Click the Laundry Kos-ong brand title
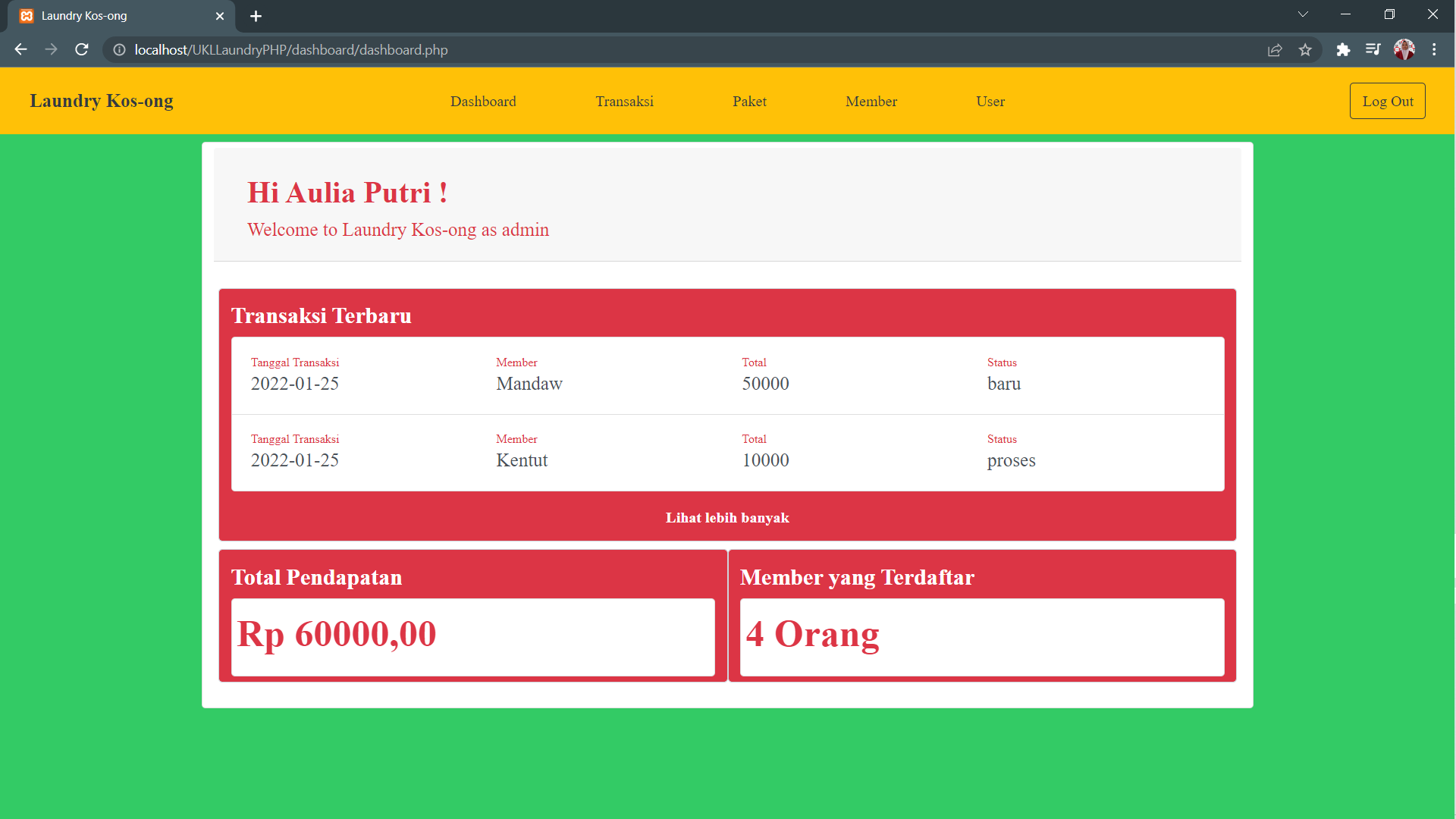The height and width of the screenshot is (819, 1456). click(101, 100)
